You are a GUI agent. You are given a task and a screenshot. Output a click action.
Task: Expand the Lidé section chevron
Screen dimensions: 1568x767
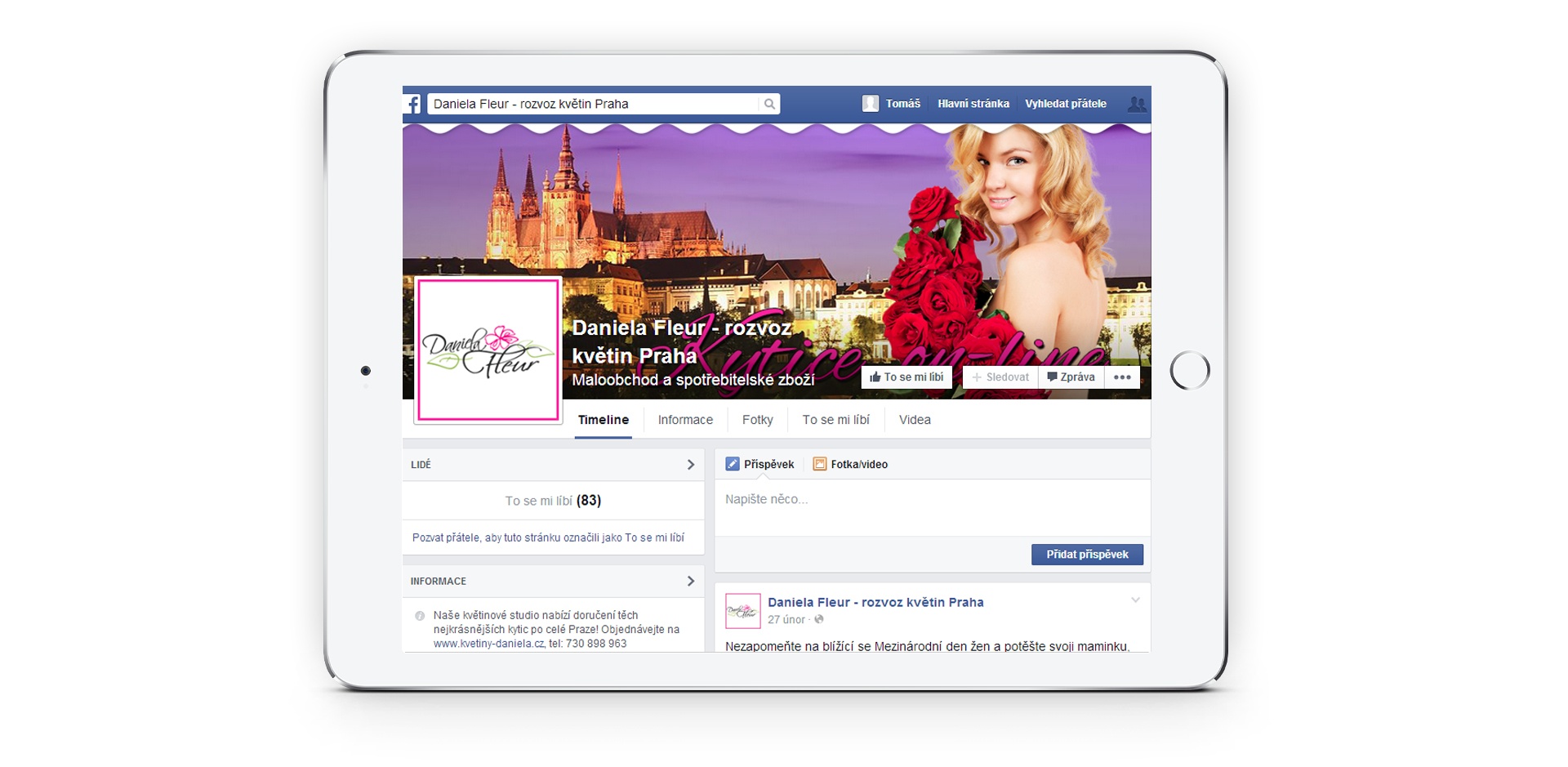691,465
